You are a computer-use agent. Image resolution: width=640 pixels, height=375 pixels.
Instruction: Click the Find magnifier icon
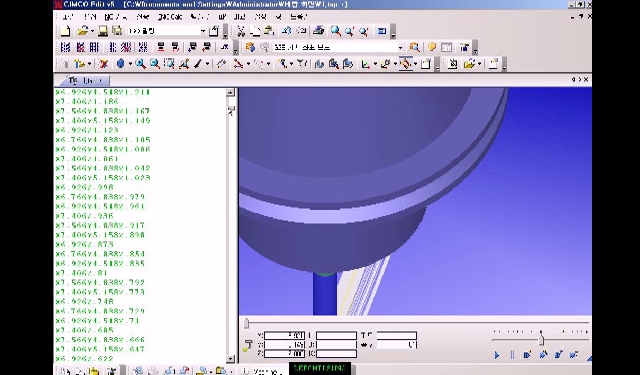pyautogui.click(x=336, y=31)
